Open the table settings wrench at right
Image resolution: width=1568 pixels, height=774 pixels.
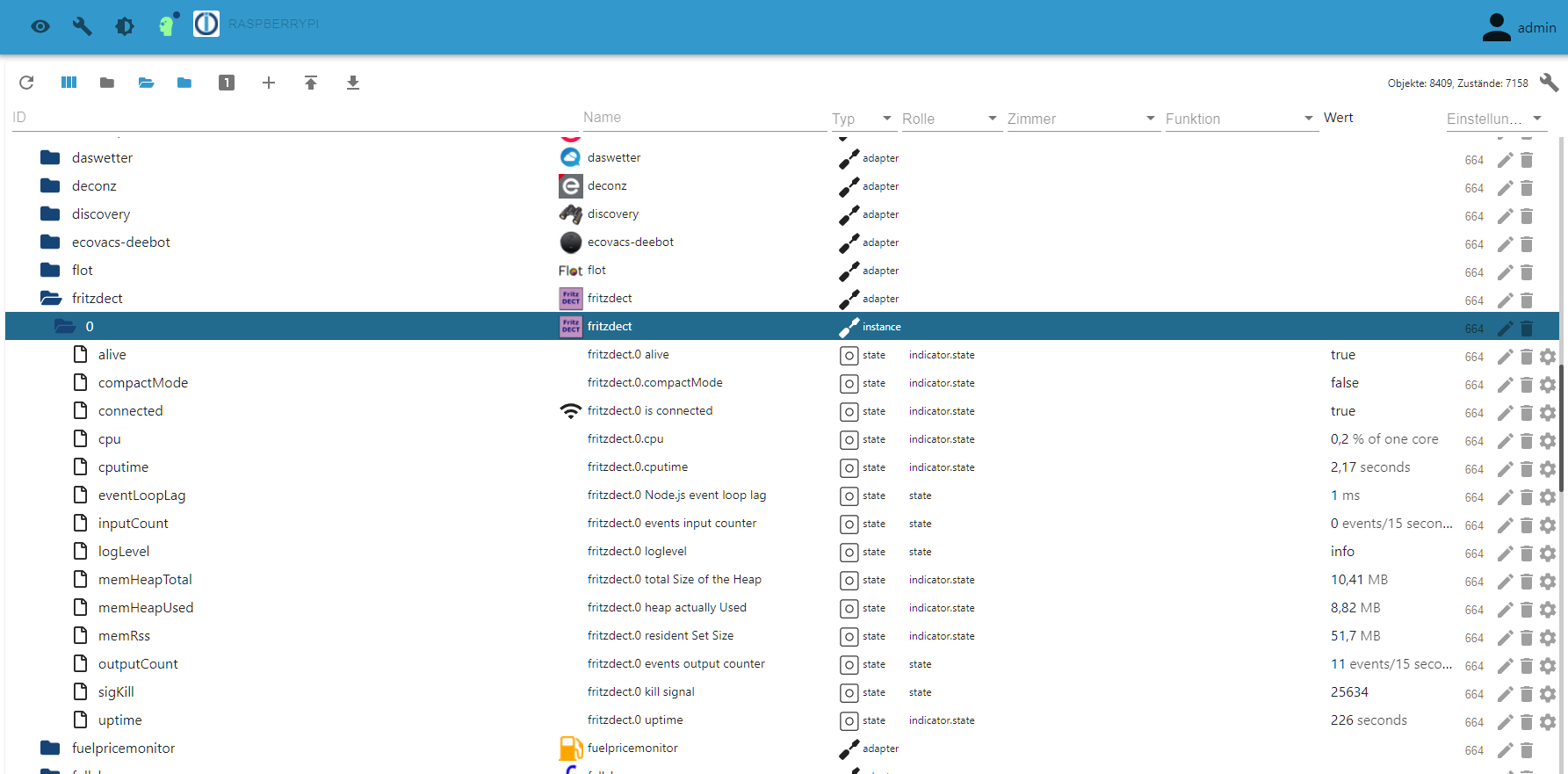click(x=1549, y=83)
